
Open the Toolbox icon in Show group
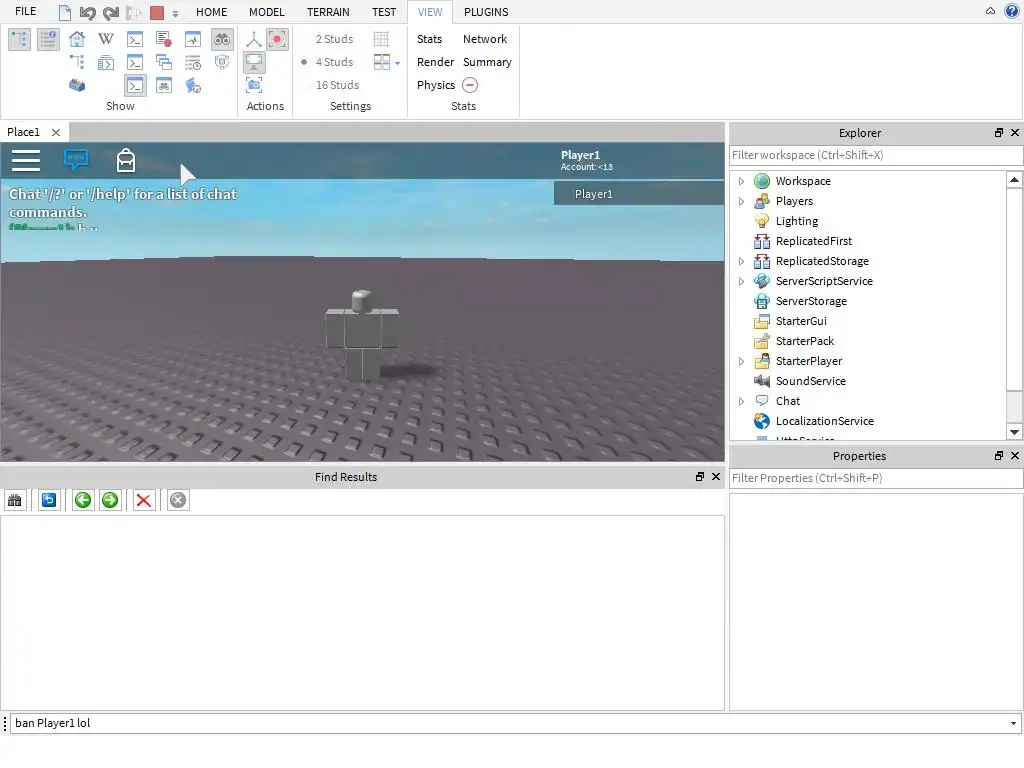click(77, 85)
